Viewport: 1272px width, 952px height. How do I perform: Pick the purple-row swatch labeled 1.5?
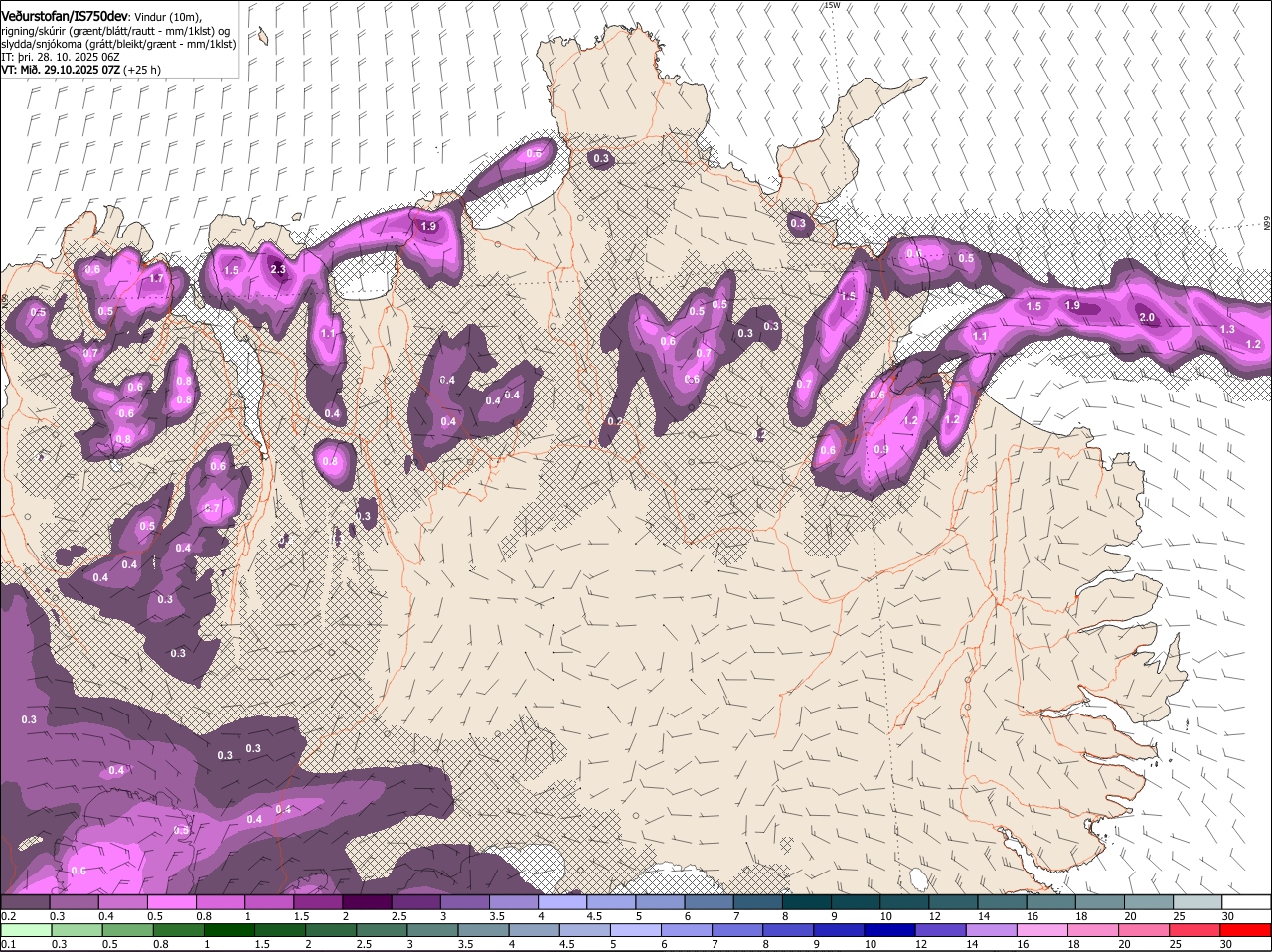point(318,901)
